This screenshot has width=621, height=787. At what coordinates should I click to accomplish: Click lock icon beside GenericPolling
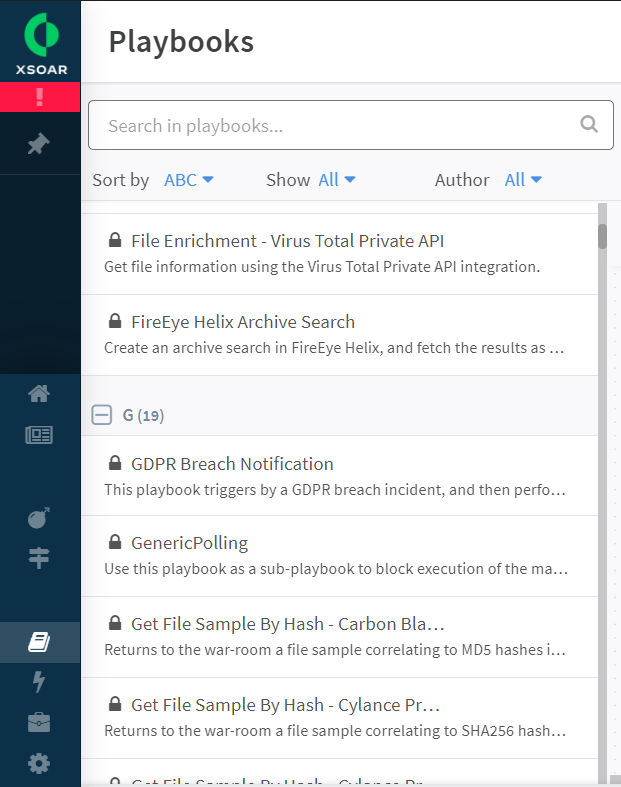[115, 542]
